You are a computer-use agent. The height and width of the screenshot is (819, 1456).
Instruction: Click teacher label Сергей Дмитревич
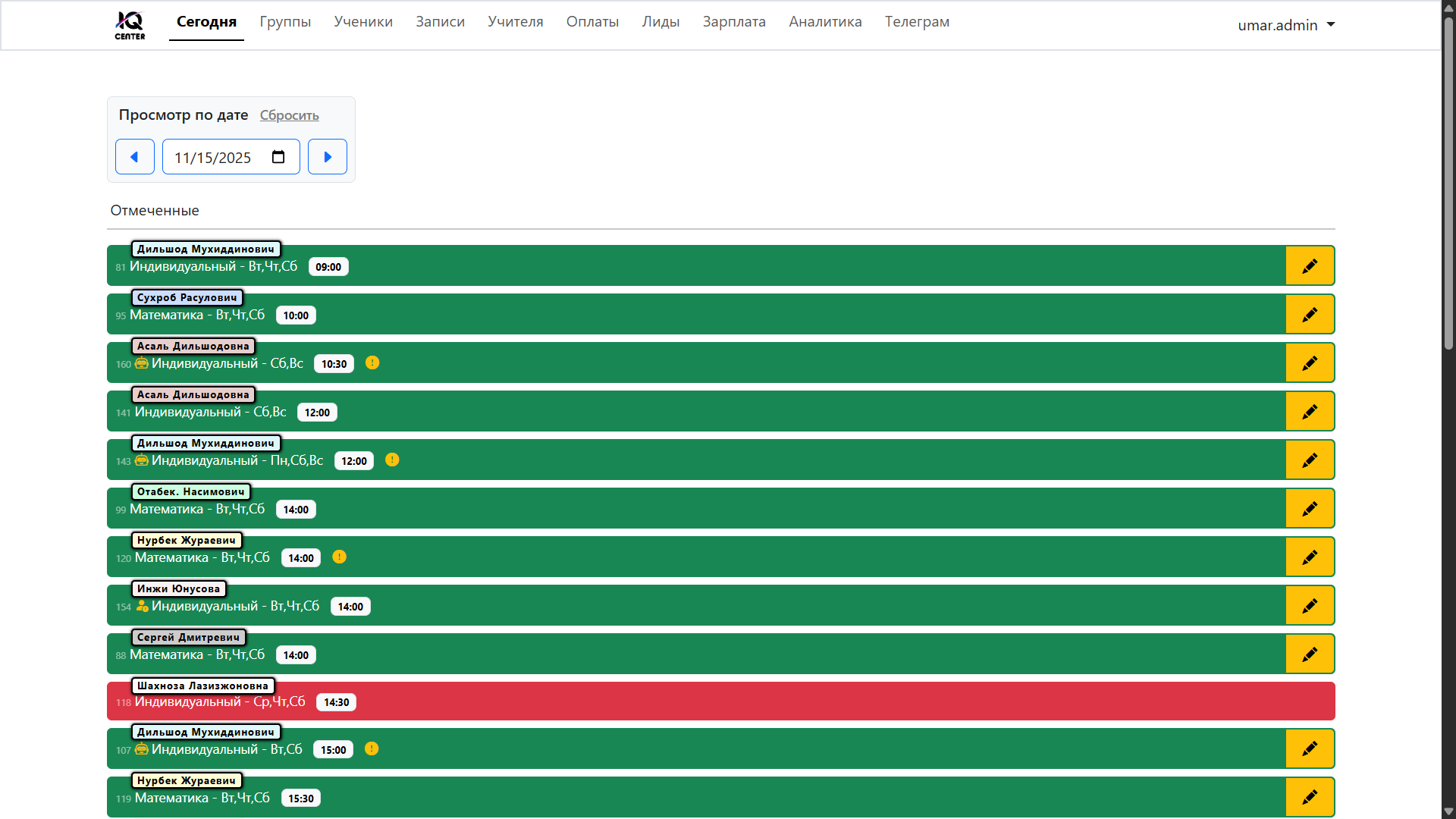[x=188, y=638]
